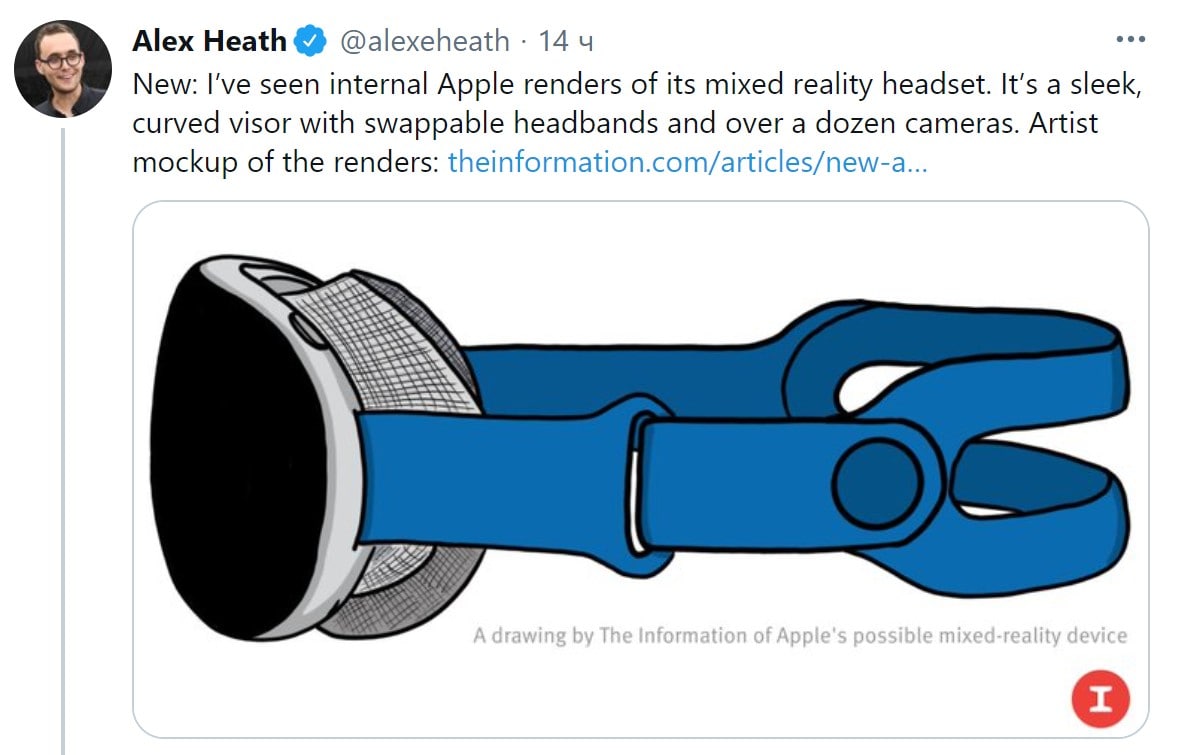Open the Alex Heath display name
1178x755 pixels.
point(210,41)
